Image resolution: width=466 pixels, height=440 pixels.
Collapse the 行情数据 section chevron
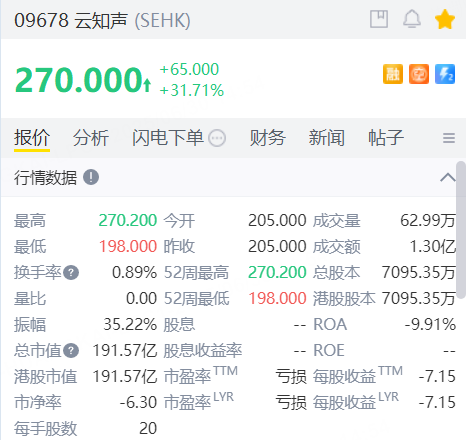(448, 178)
